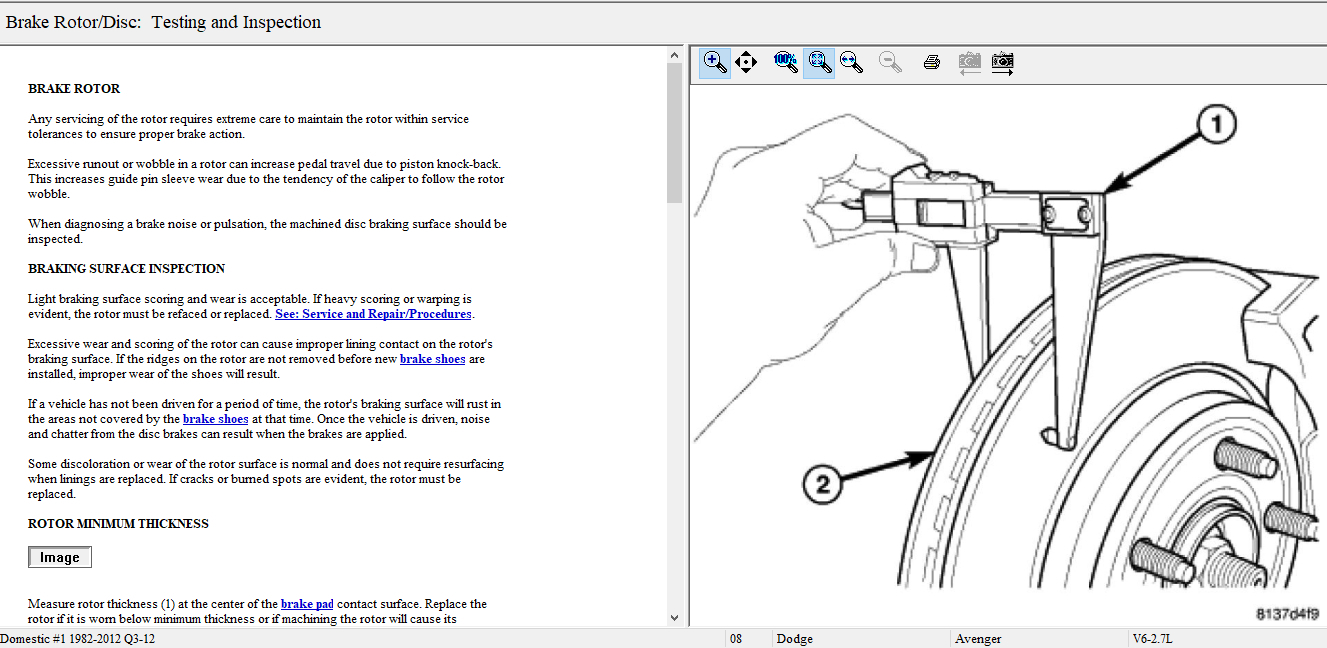Select the Dodge make in status bar

pos(794,639)
